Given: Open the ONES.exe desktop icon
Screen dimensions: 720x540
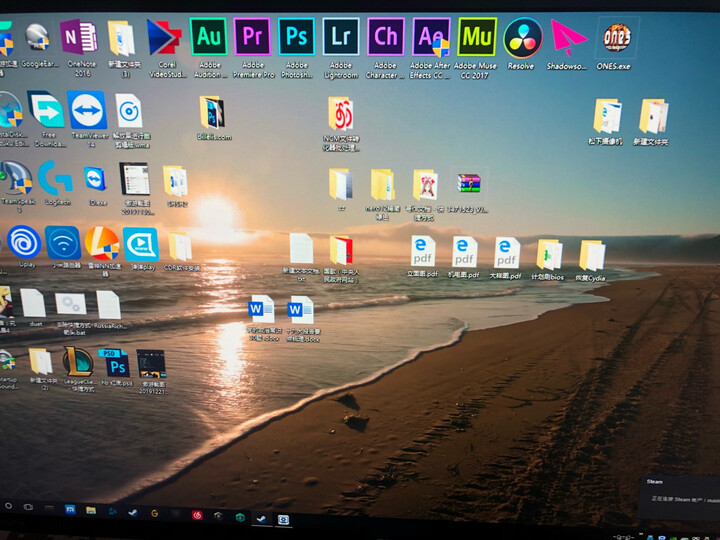Looking at the screenshot, I should tap(618, 38).
